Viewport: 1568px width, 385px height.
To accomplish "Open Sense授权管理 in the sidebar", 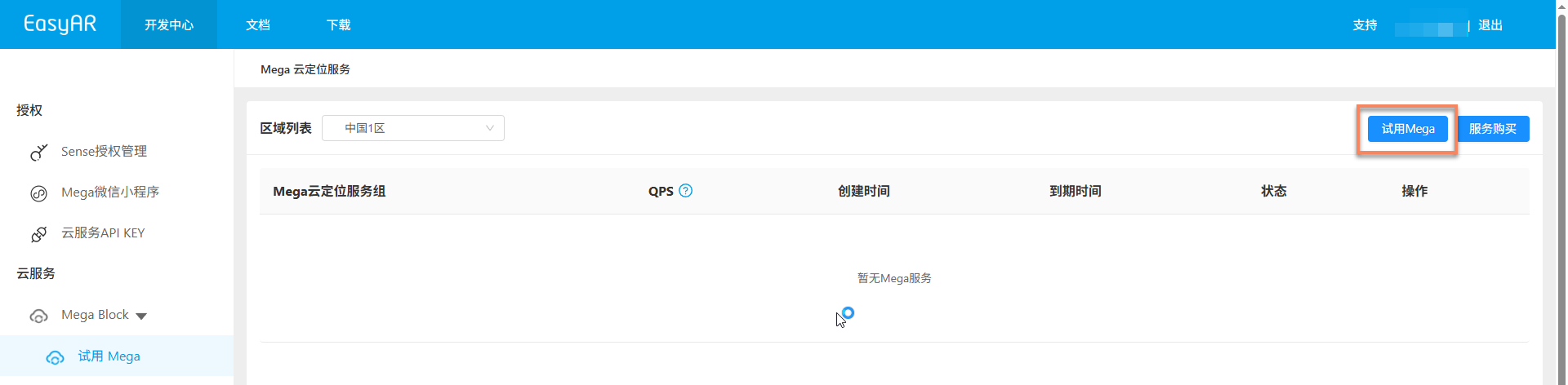I will [104, 152].
